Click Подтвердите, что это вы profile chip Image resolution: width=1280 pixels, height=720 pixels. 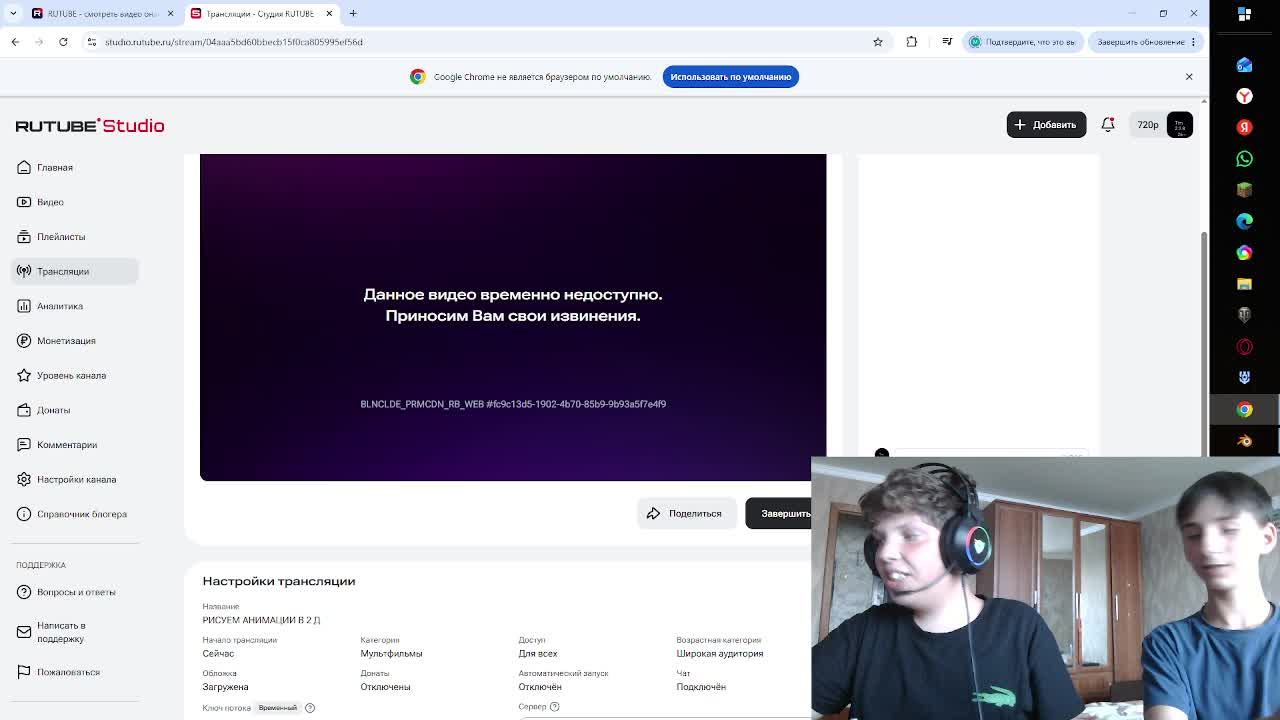tap(1023, 42)
